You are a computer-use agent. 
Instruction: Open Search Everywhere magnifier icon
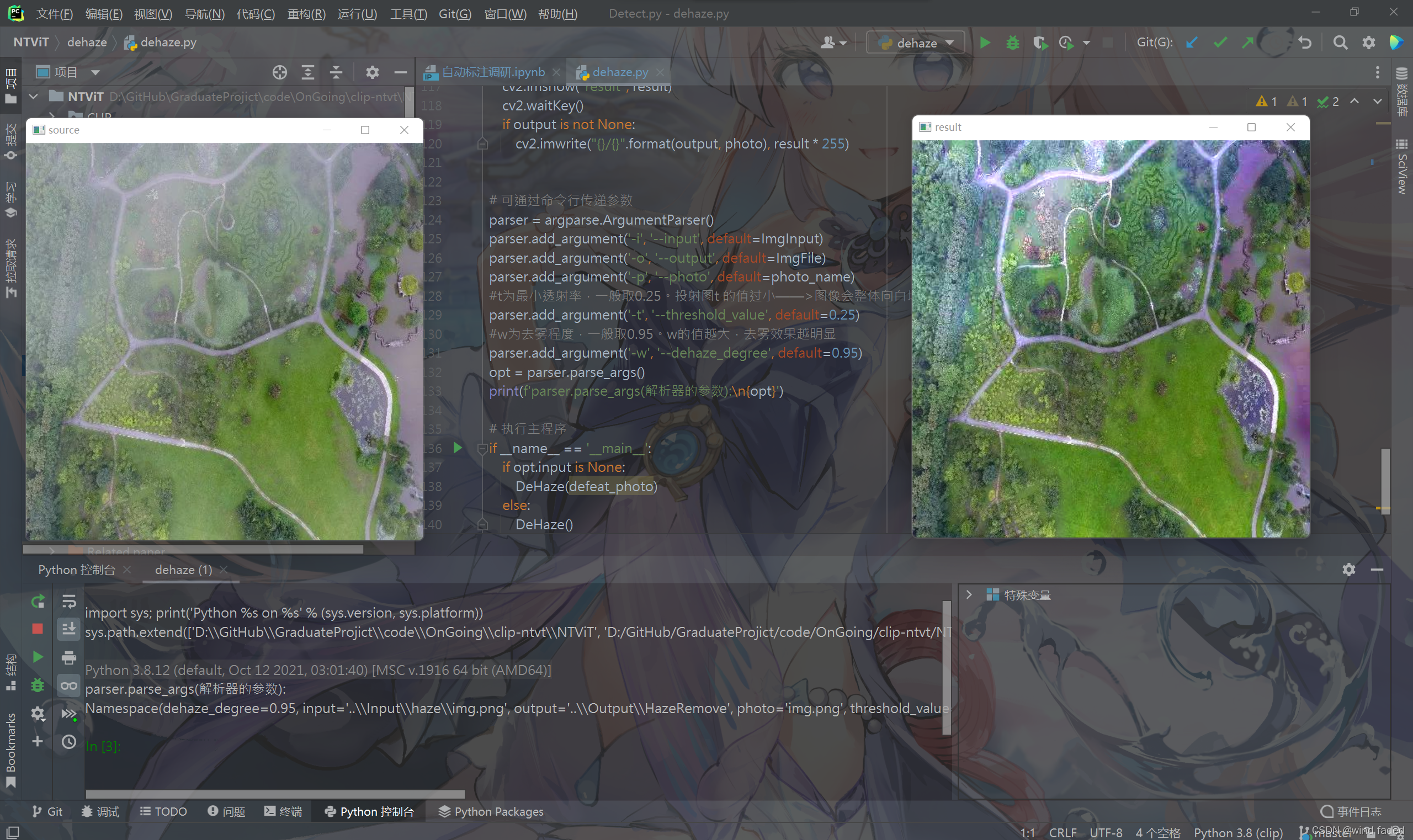(1340, 43)
